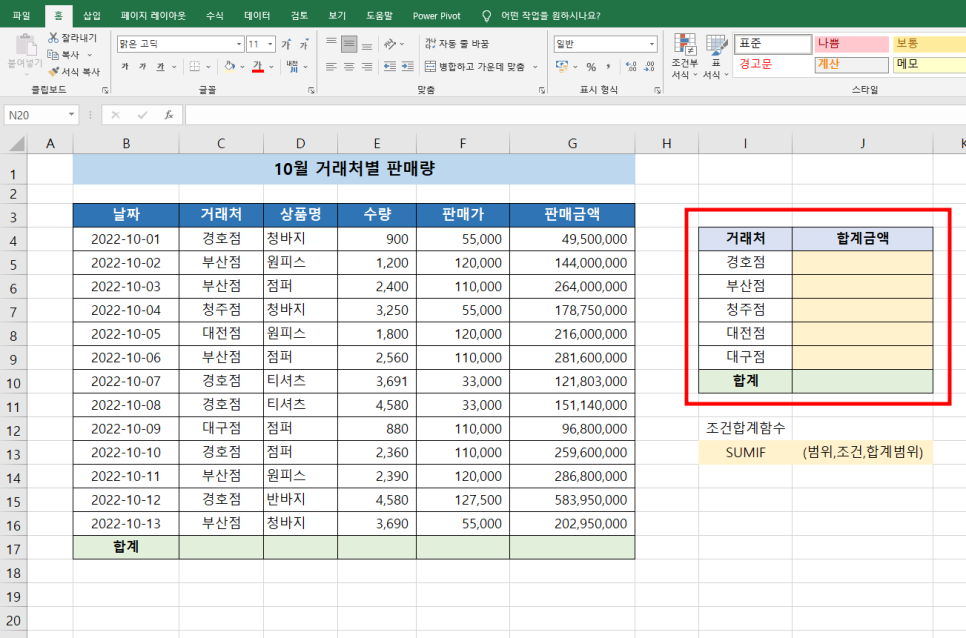Toggle wrap text (자동 줄 바꿈)
This screenshot has height=638, width=966.
[x=457, y=44]
